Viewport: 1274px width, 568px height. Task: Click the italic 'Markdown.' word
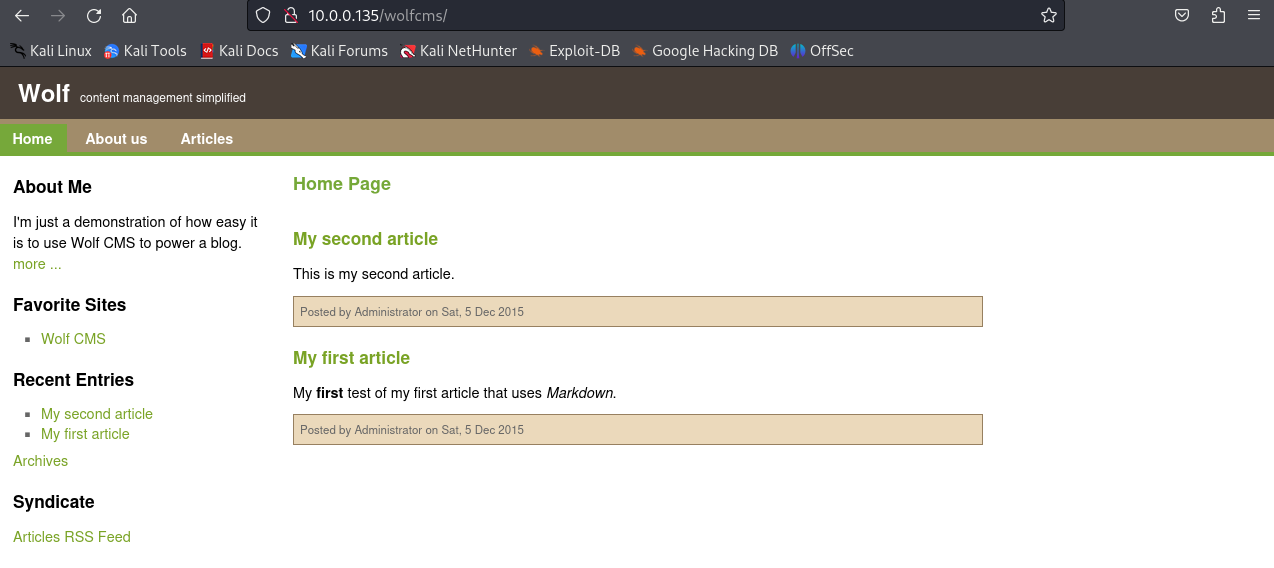(582, 393)
